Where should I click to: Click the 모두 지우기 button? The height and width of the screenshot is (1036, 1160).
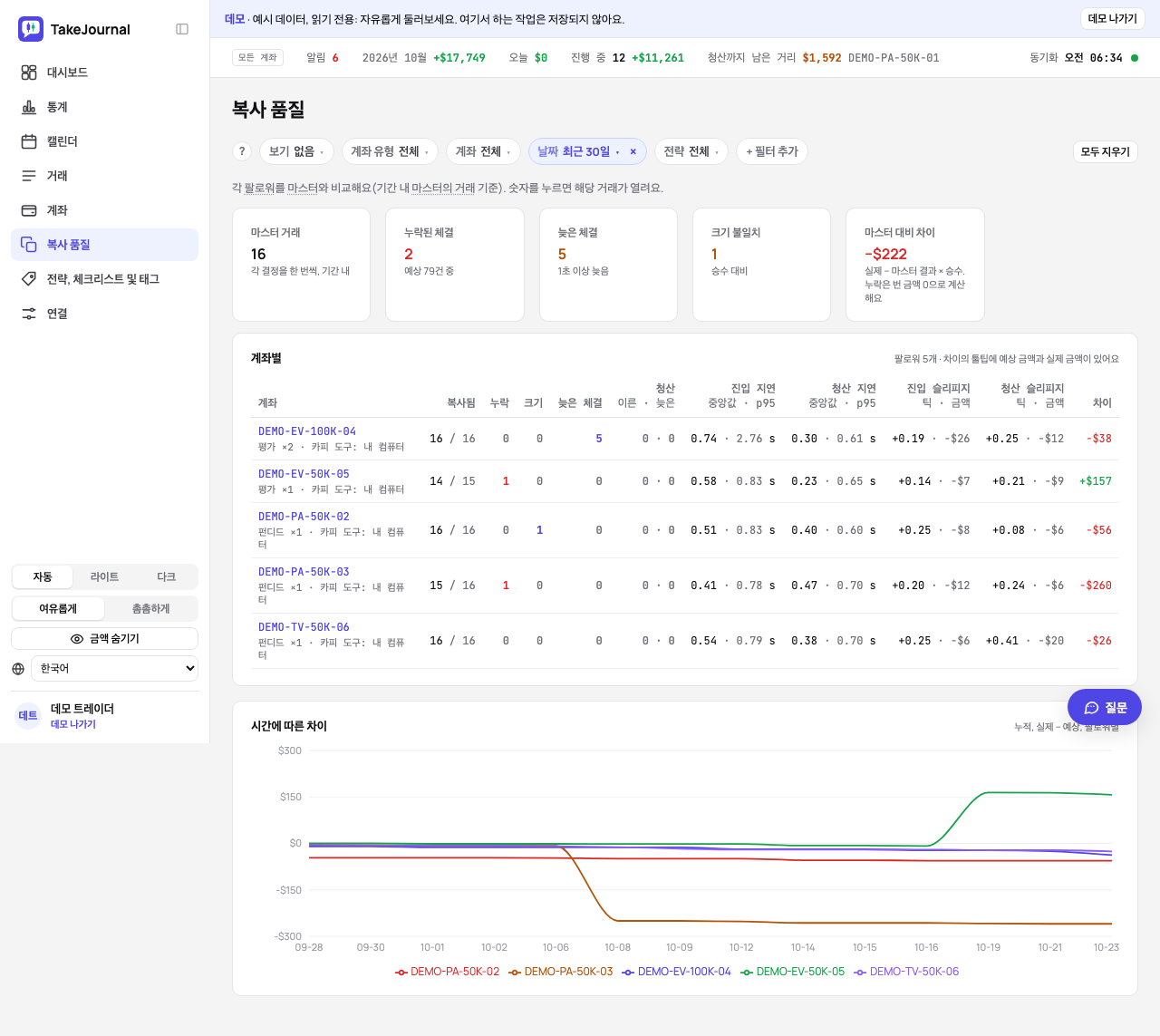[1106, 152]
